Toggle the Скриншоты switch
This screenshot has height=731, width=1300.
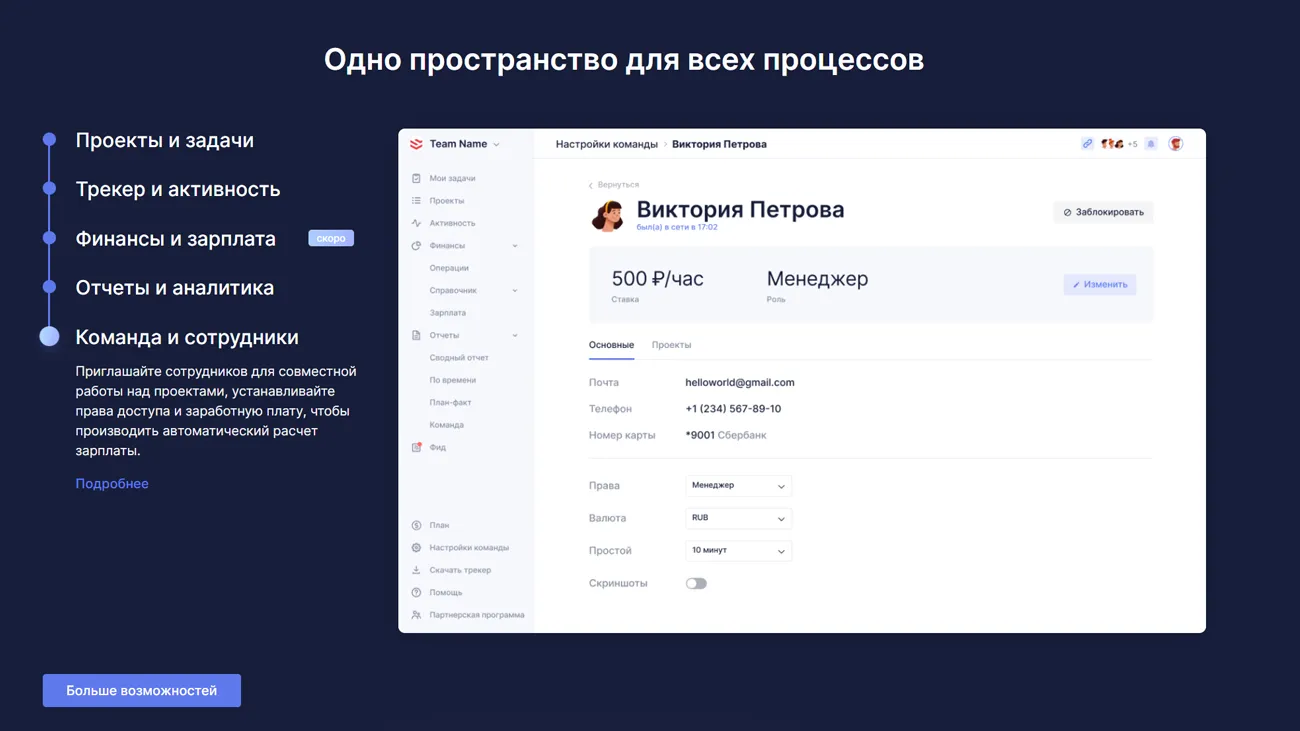pyautogui.click(x=696, y=583)
